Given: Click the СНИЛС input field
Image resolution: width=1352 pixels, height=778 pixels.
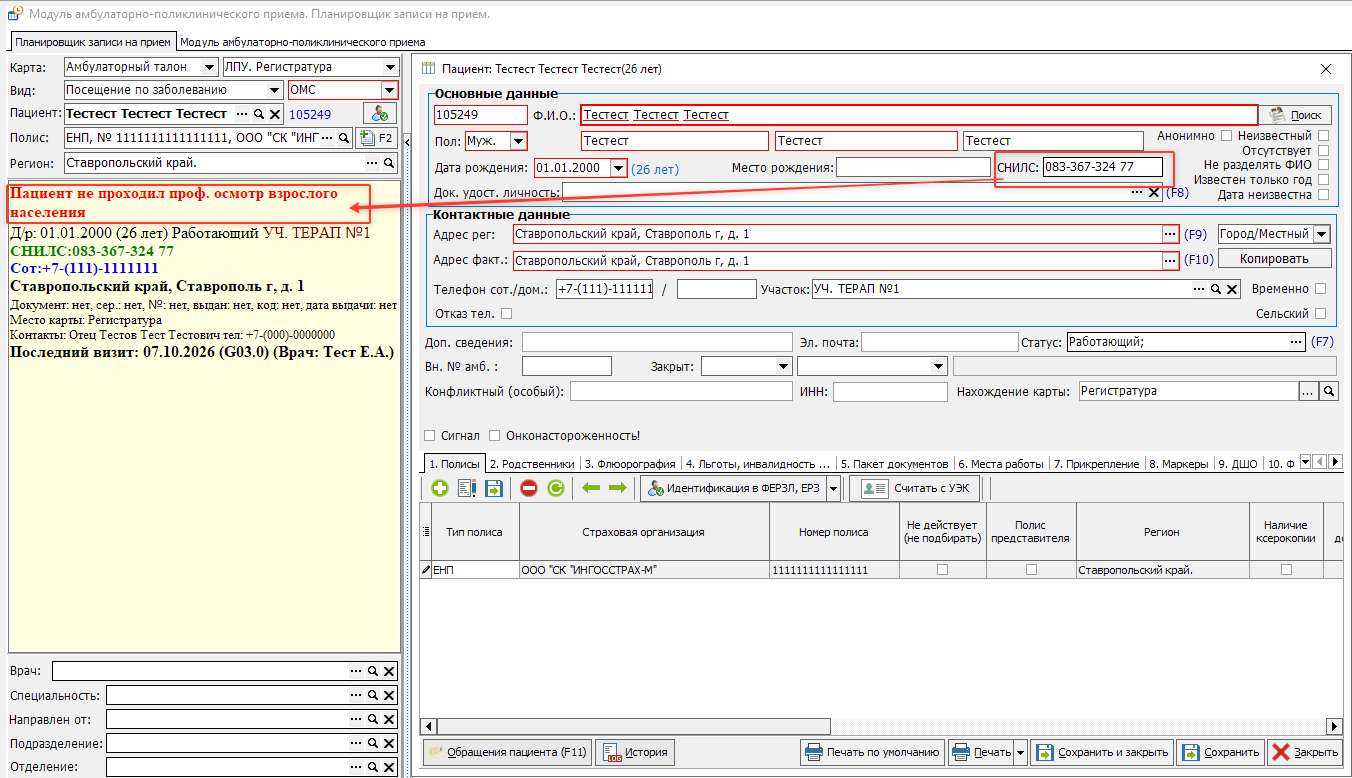Looking at the screenshot, I should click(x=1102, y=167).
